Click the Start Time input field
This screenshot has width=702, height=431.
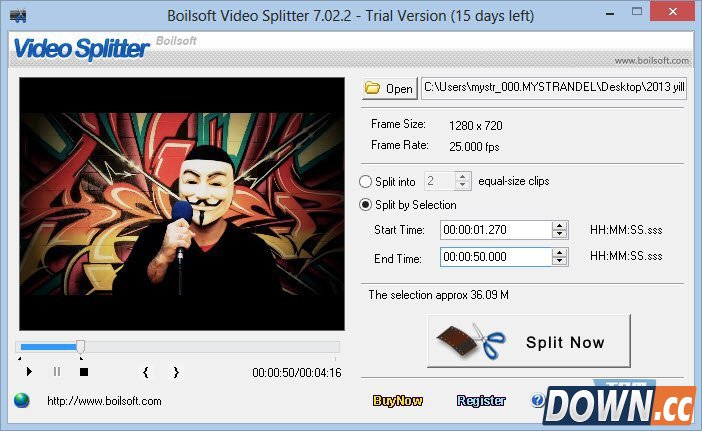(x=496, y=230)
